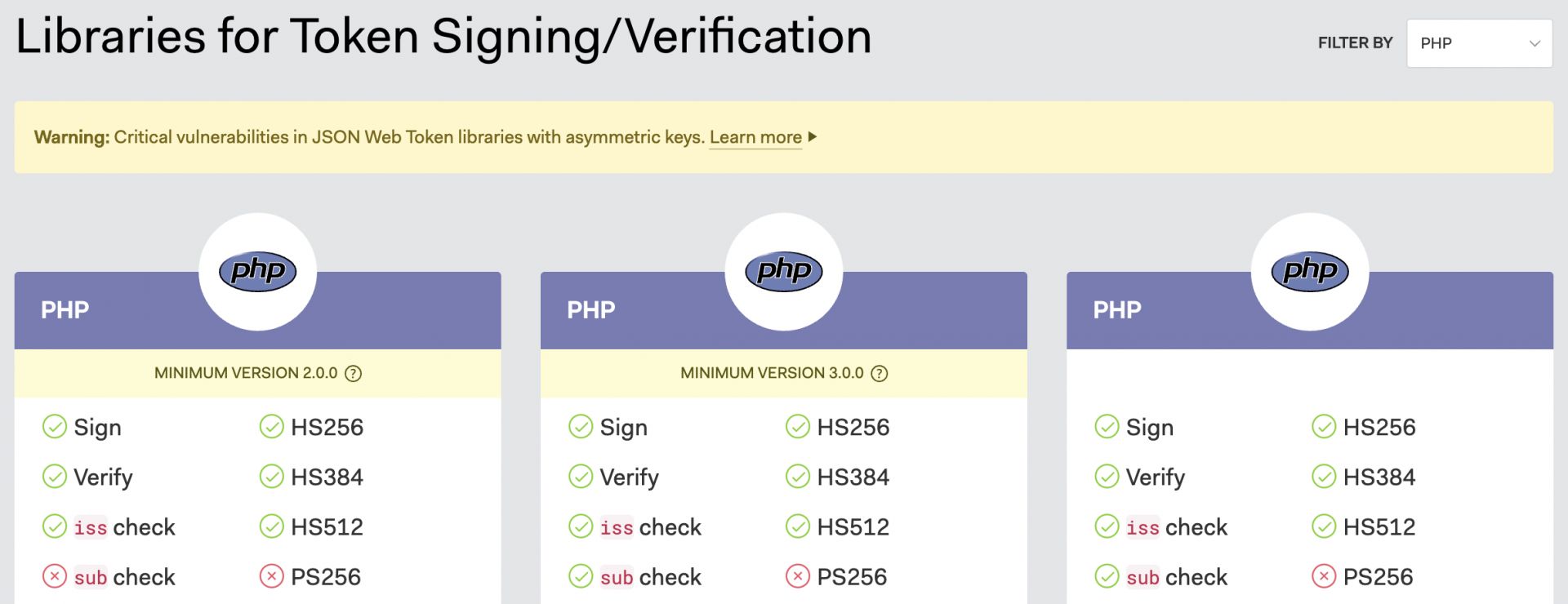This screenshot has height=604, width=1568.
Task: Click the Sign check icon, card without minimum version
Action: coord(1107,427)
